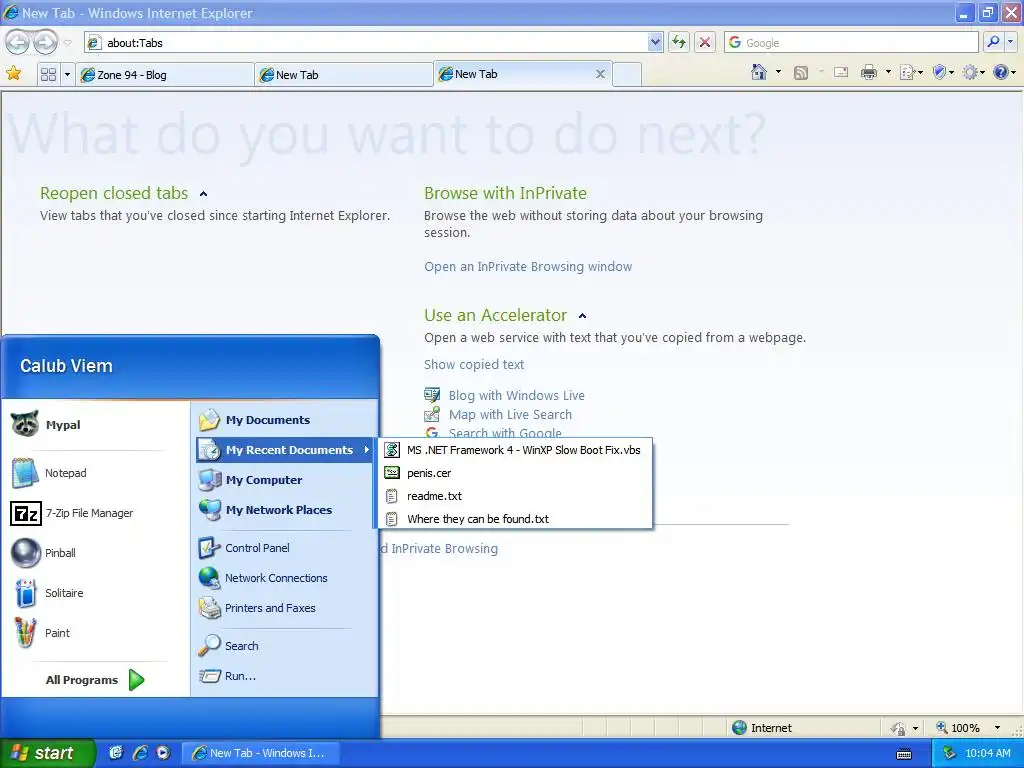The width and height of the screenshot is (1024, 768).
Task: Click the Home toolbar icon
Action: [x=759, y=72]
